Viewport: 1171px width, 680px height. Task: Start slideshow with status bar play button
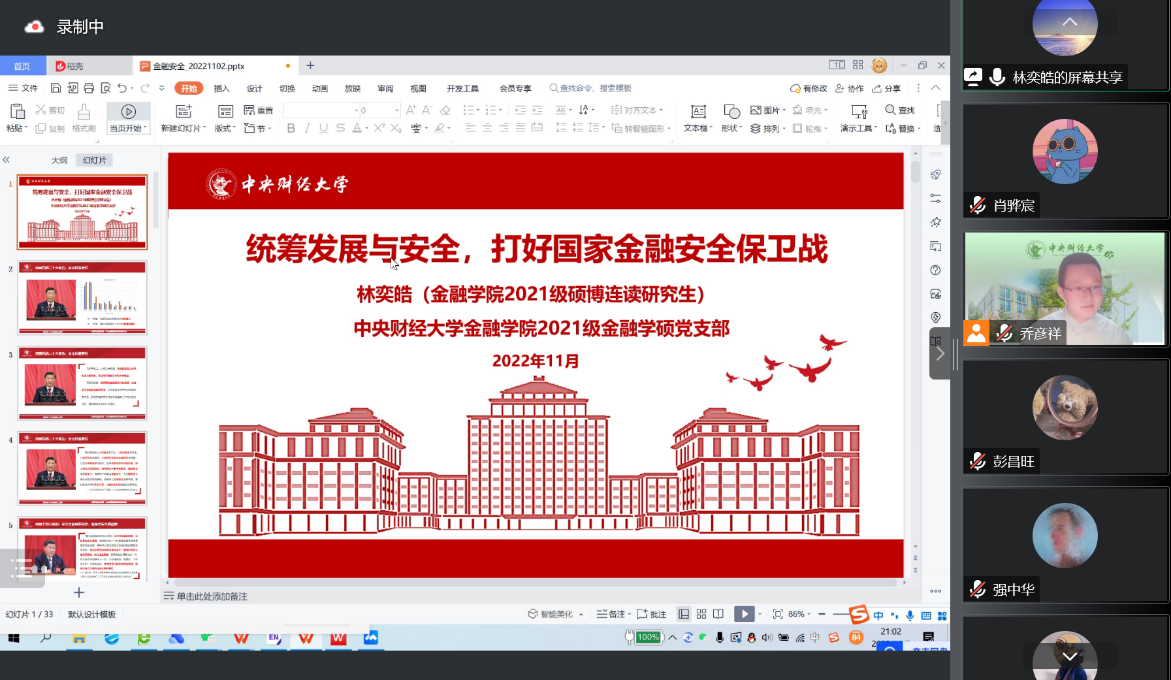click(x=744, y=614)
